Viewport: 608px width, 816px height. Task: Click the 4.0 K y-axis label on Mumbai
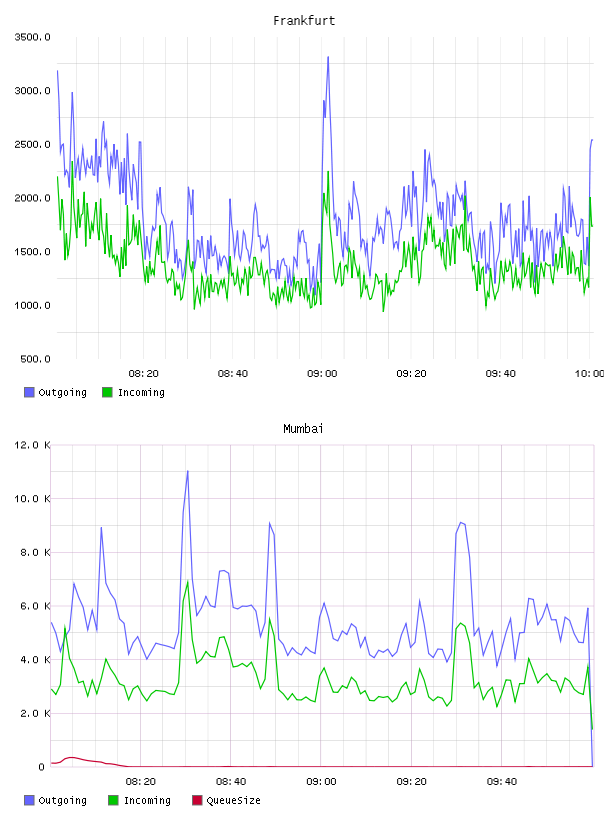click(x=35, y=659)
